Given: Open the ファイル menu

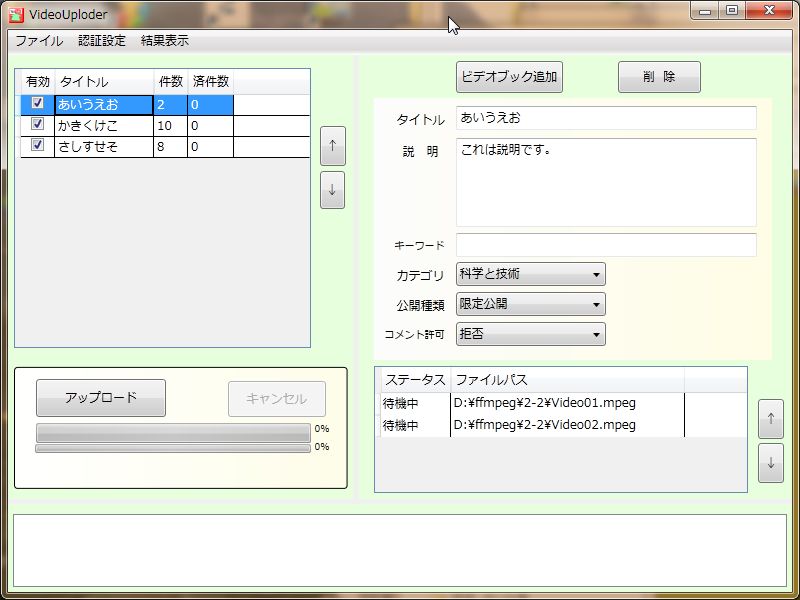Looking at the screenshot, I should click(38, 41).
